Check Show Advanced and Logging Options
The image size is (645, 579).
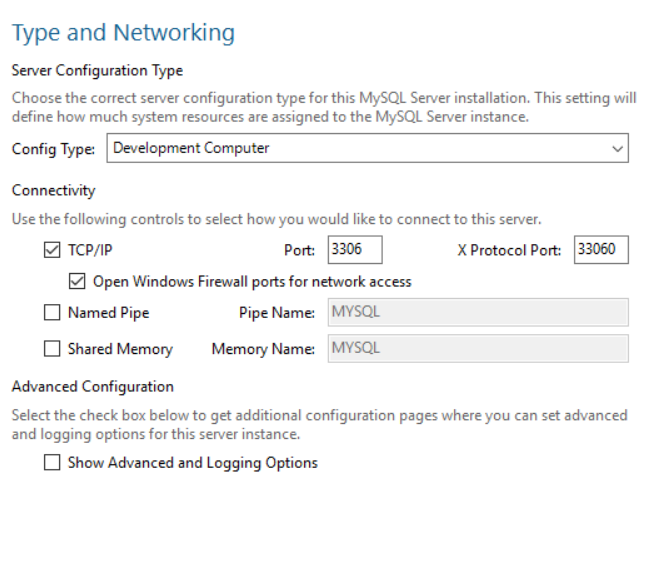coord(53,463)
